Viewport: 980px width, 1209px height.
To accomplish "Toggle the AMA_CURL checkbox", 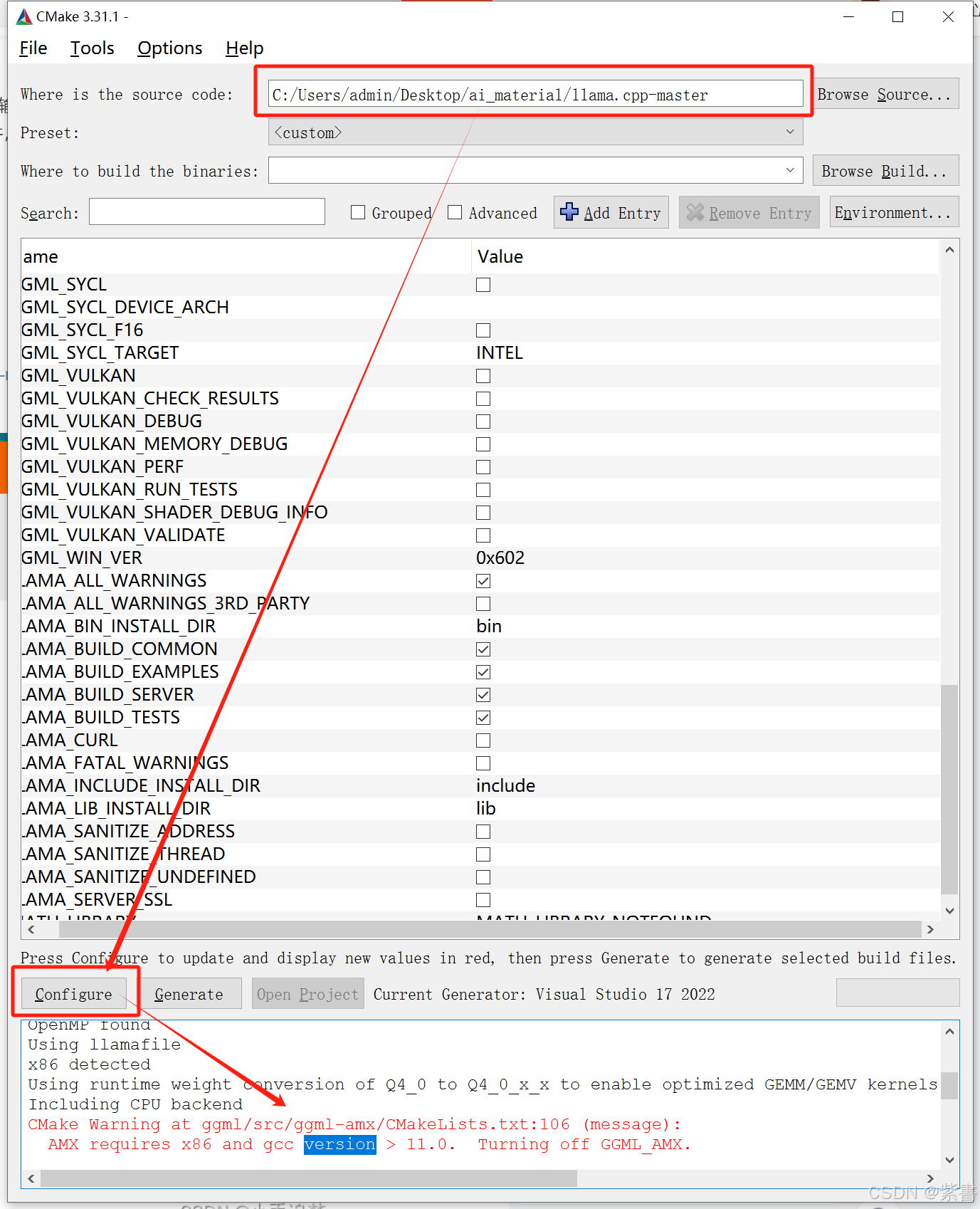I will (483, 740).
